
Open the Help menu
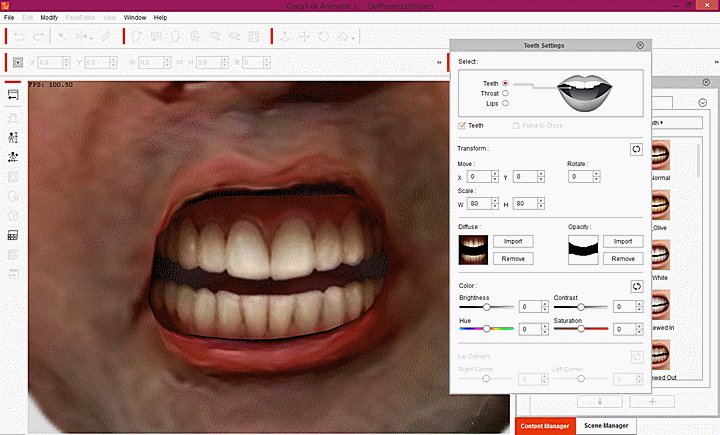[160, 17]
